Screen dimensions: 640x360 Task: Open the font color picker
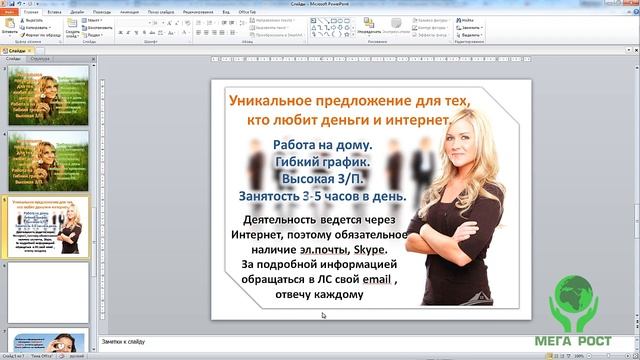point(184,33)
